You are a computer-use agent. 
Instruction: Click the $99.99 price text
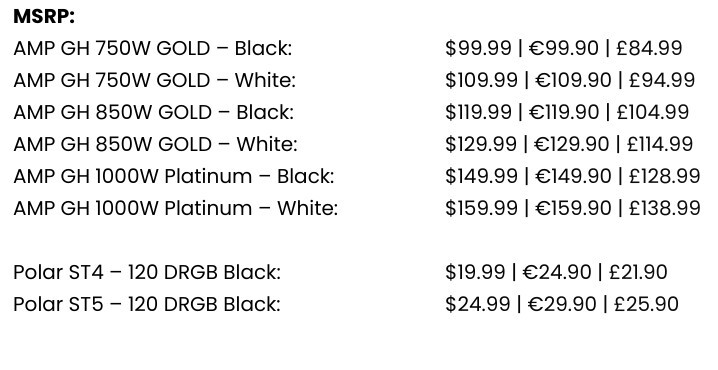tap(479, 48)
